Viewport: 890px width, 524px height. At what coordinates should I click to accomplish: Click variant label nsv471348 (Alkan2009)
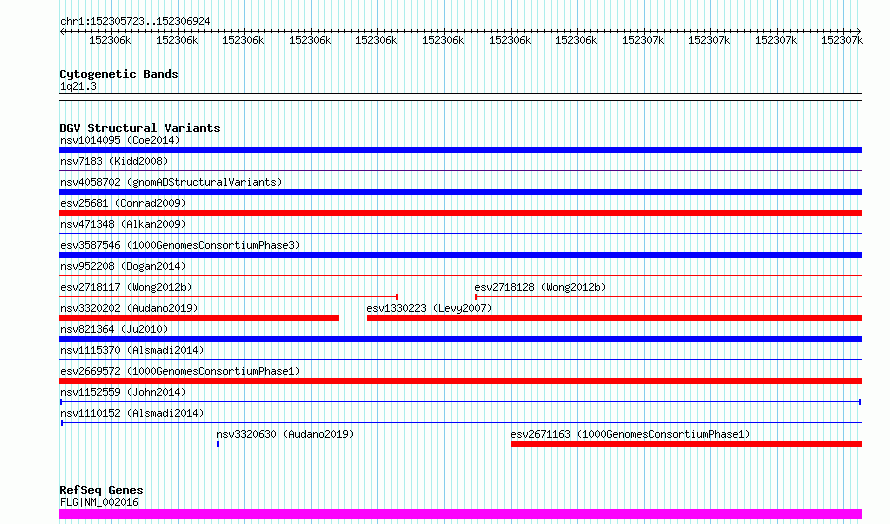(x=123, y=224)
